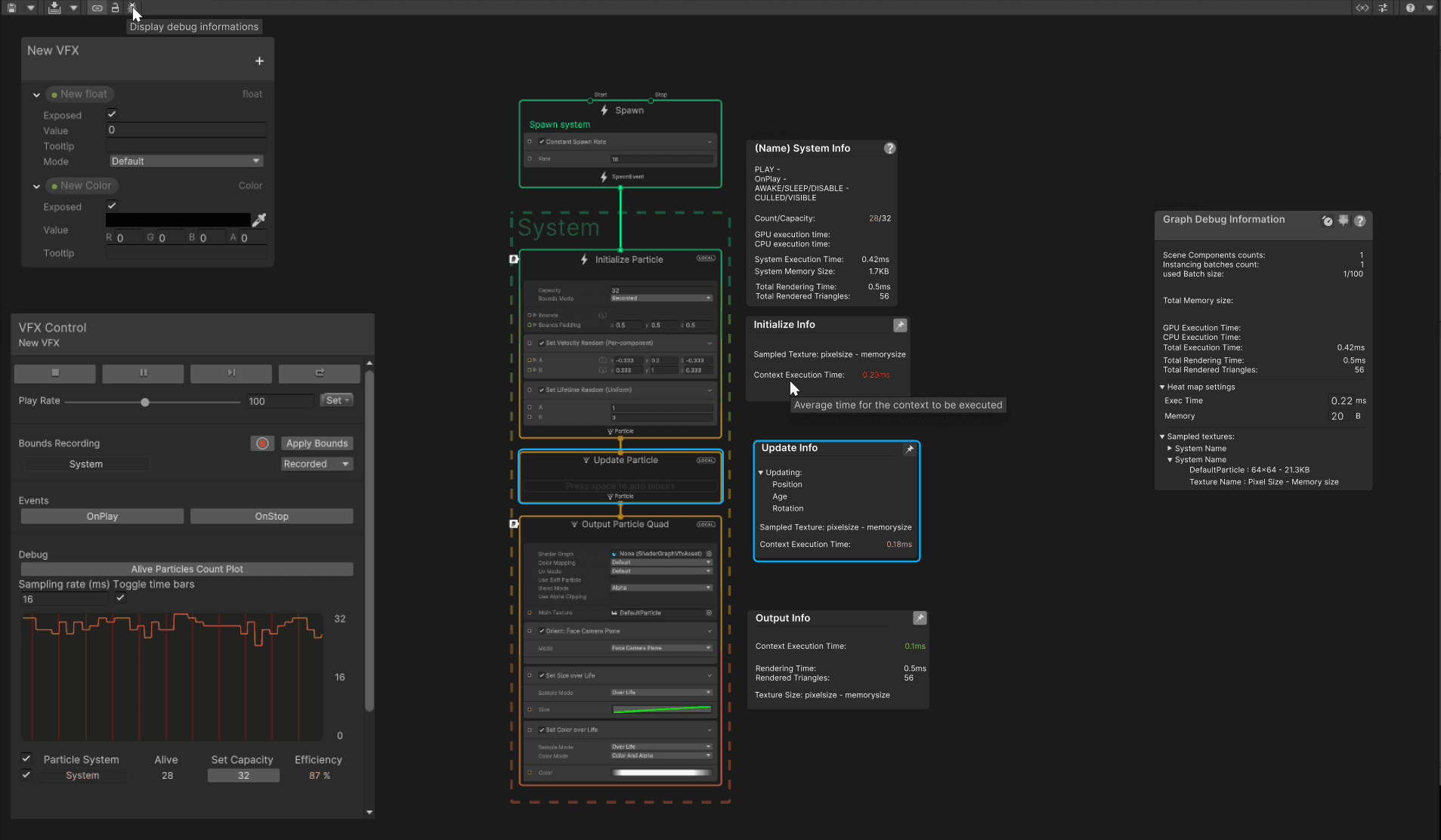Pick a color with the eyedropper tool
The image size is (1441, 840).
[x=260, y=220]
